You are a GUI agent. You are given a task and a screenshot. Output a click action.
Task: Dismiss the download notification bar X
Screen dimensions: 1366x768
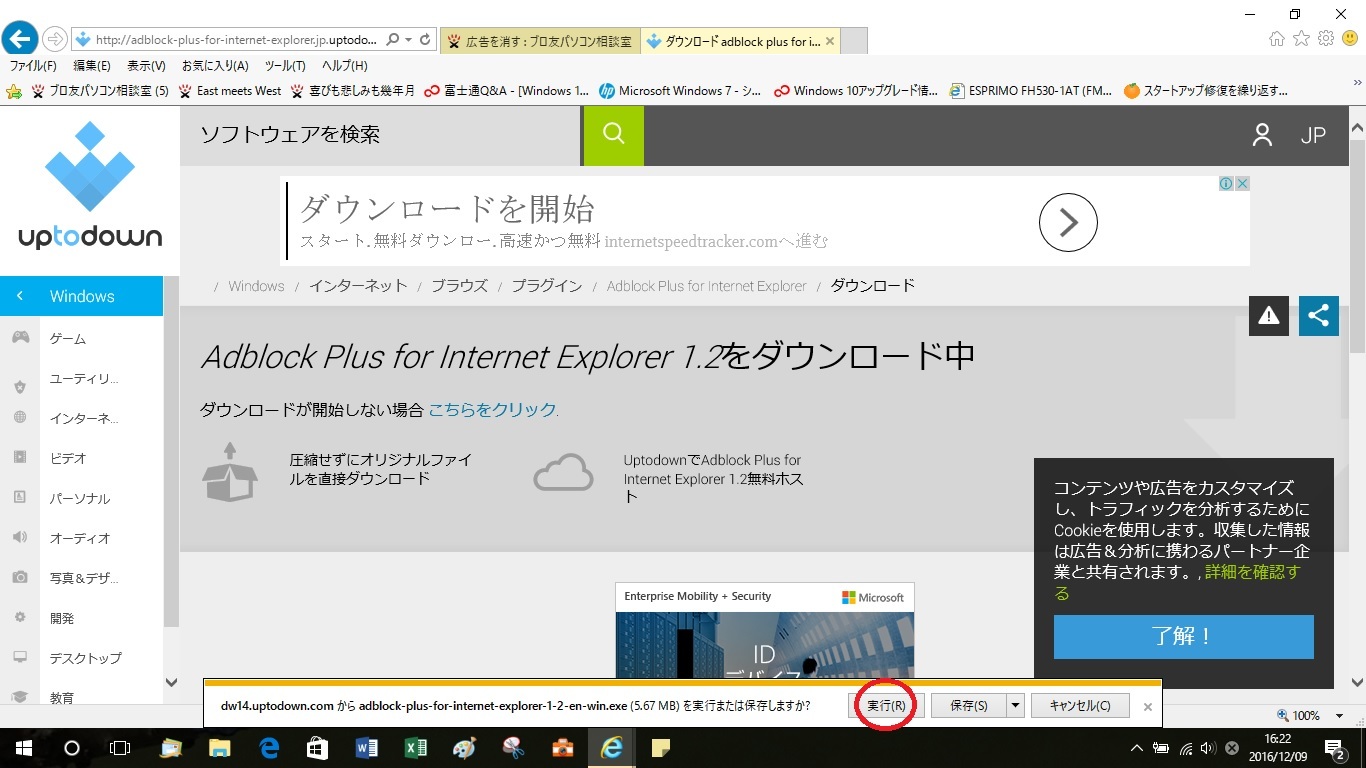pos(1148,706)
